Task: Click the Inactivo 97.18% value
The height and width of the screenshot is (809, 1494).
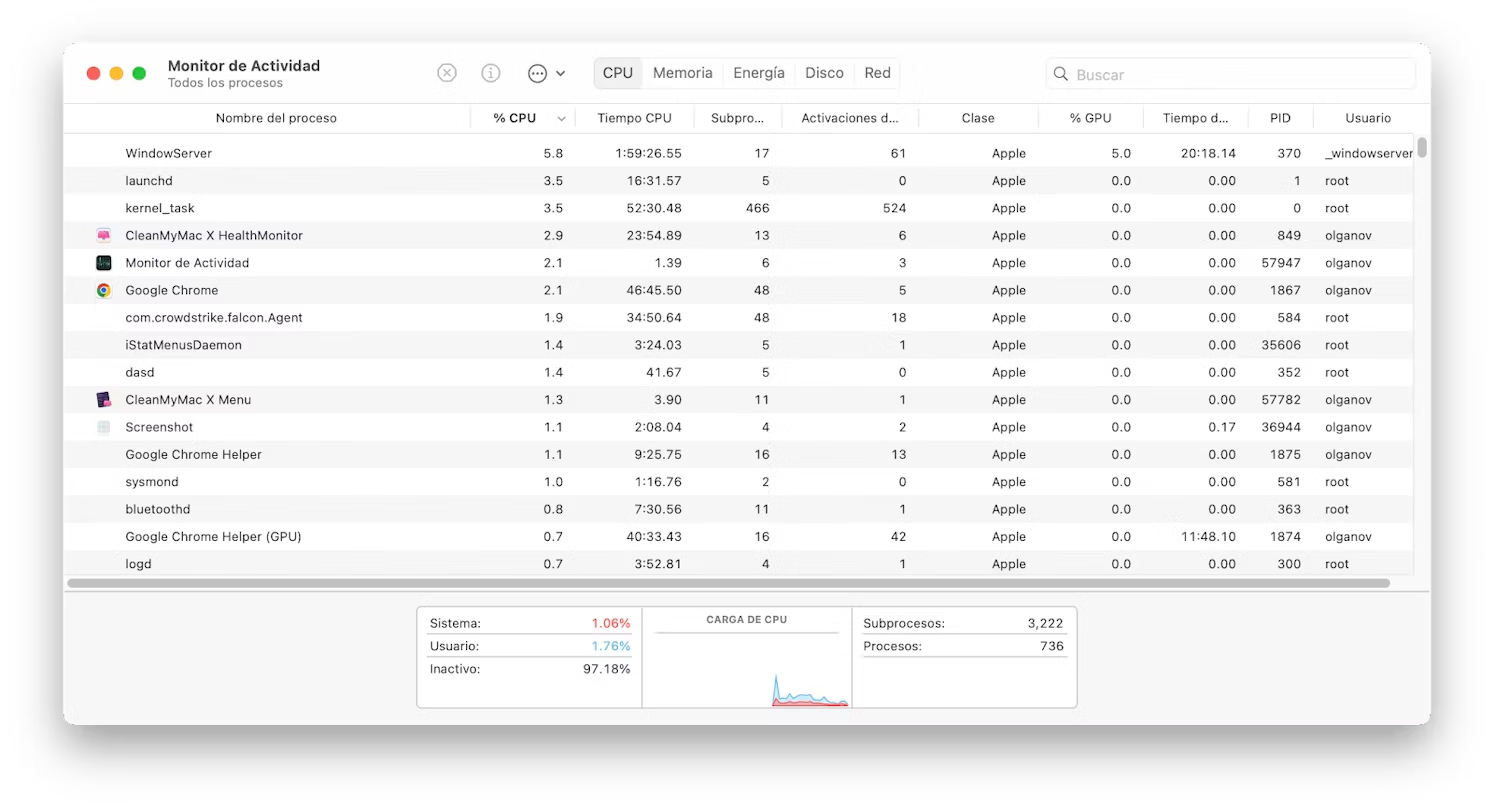Action: tap(607, 669)
